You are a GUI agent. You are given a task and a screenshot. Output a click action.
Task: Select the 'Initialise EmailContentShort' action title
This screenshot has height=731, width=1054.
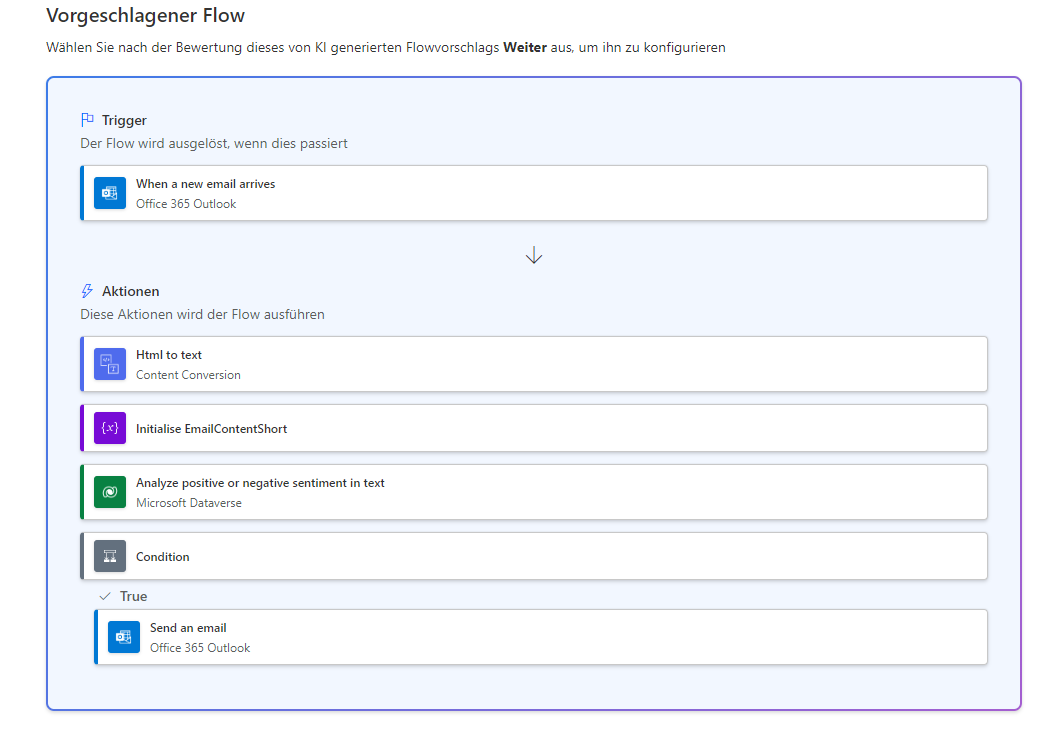coord(211,429)
